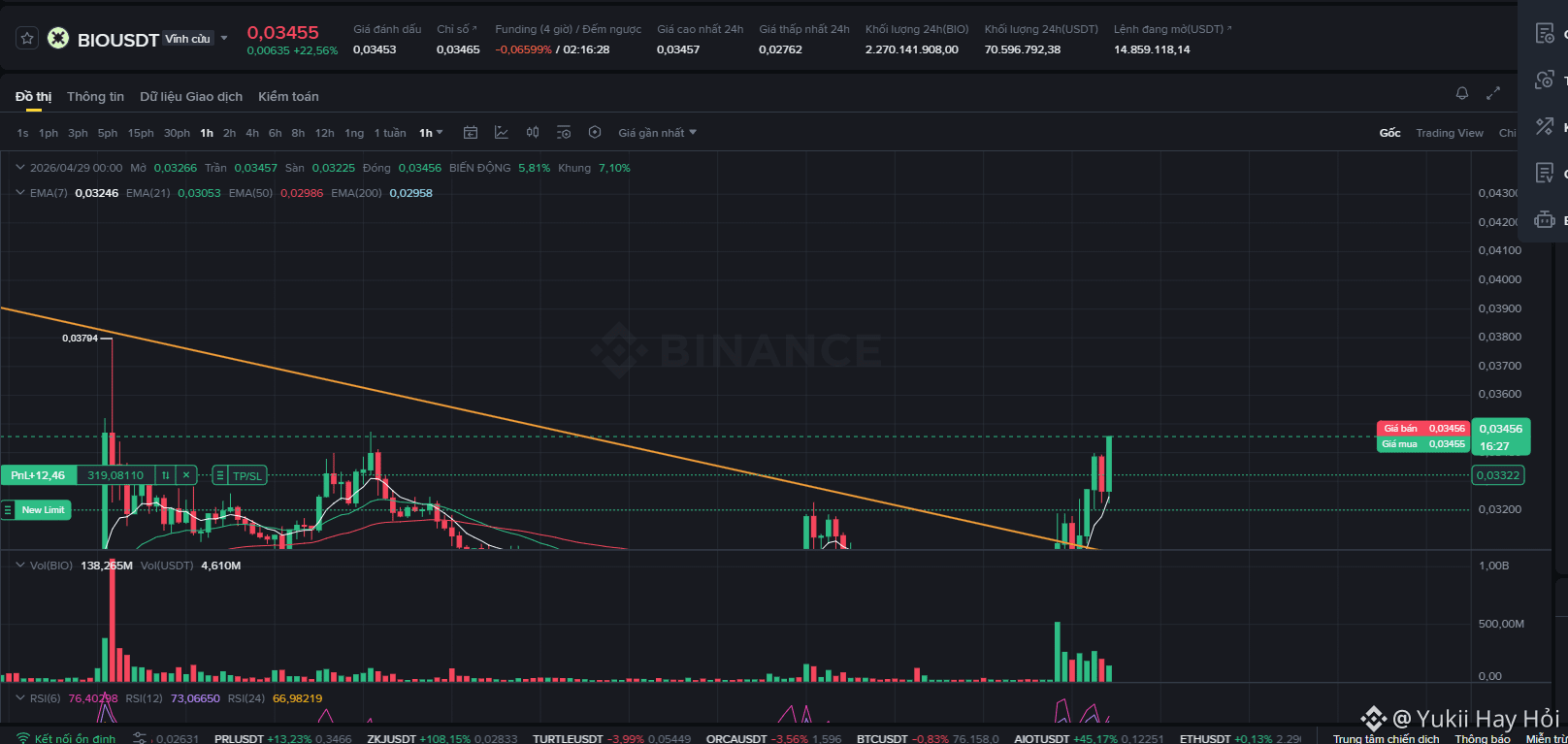Choose the 1ng timeframe
The width and height of the screenshot is (1568, 744).
coord(354,133)
